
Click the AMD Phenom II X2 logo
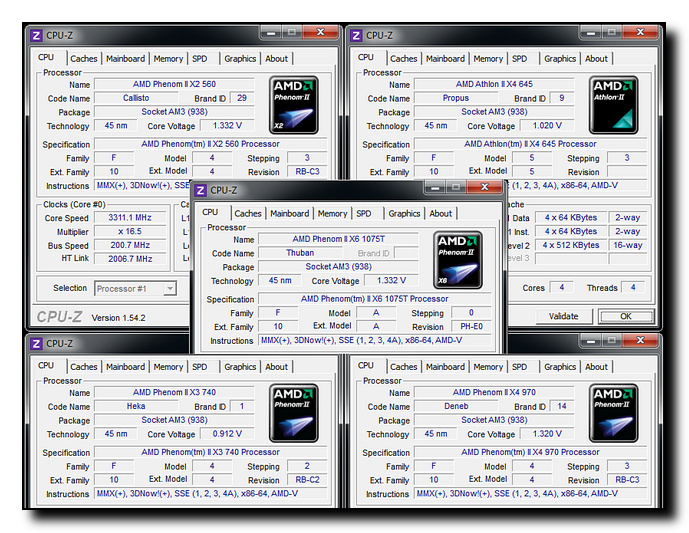(x=294, y=105)
